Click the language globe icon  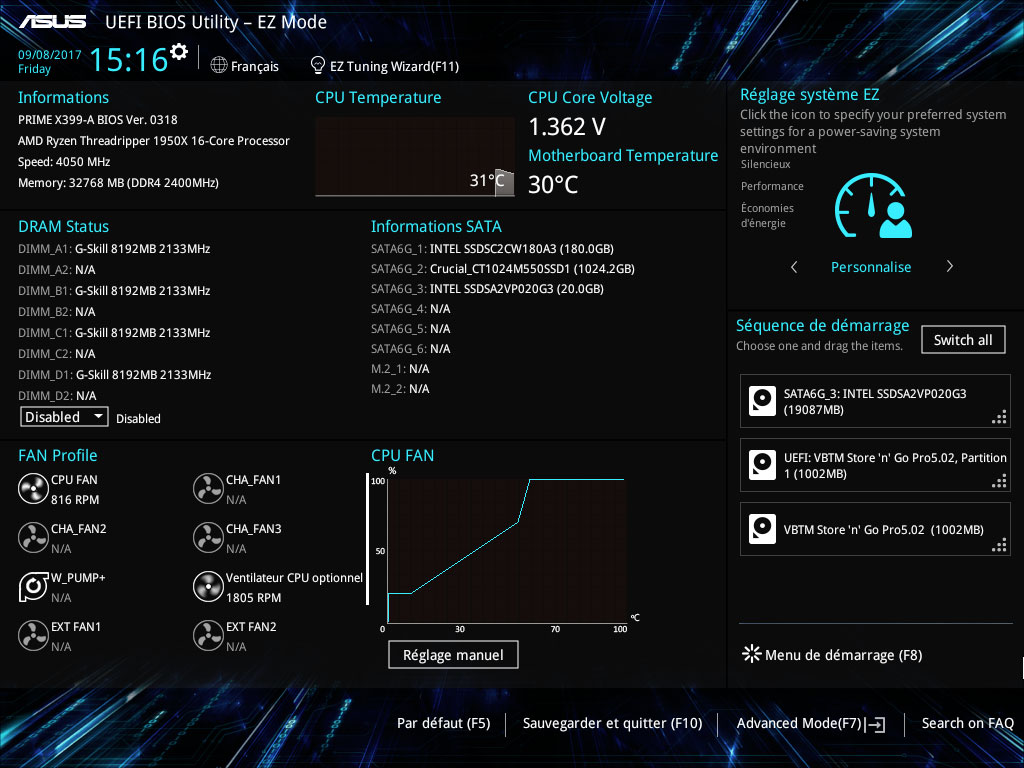pyautogui.click(x=219, y=66)
